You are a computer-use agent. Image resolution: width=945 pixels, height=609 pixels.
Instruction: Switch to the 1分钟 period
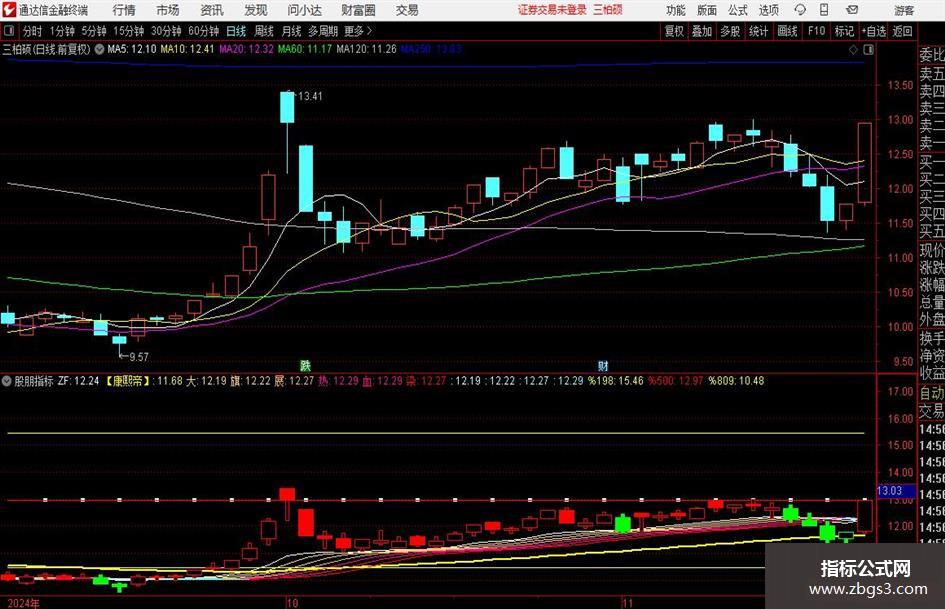(62, 31)
